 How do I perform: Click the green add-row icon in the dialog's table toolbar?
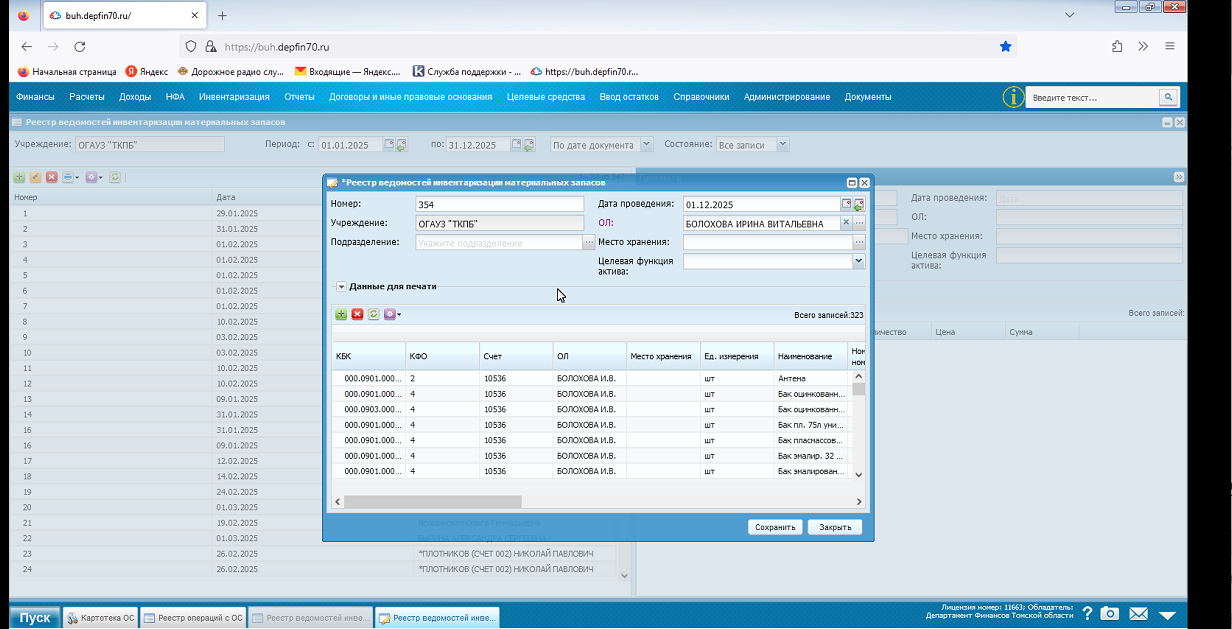(341, 314)
